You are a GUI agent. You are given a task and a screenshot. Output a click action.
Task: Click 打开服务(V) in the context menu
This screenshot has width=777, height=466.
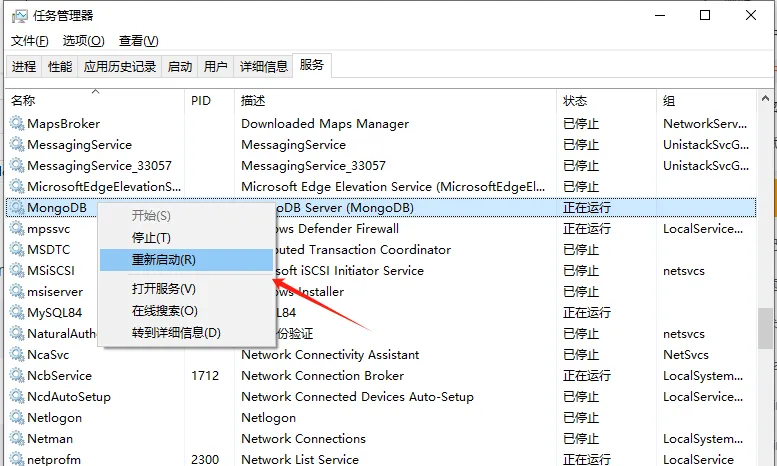click(164, 289)
